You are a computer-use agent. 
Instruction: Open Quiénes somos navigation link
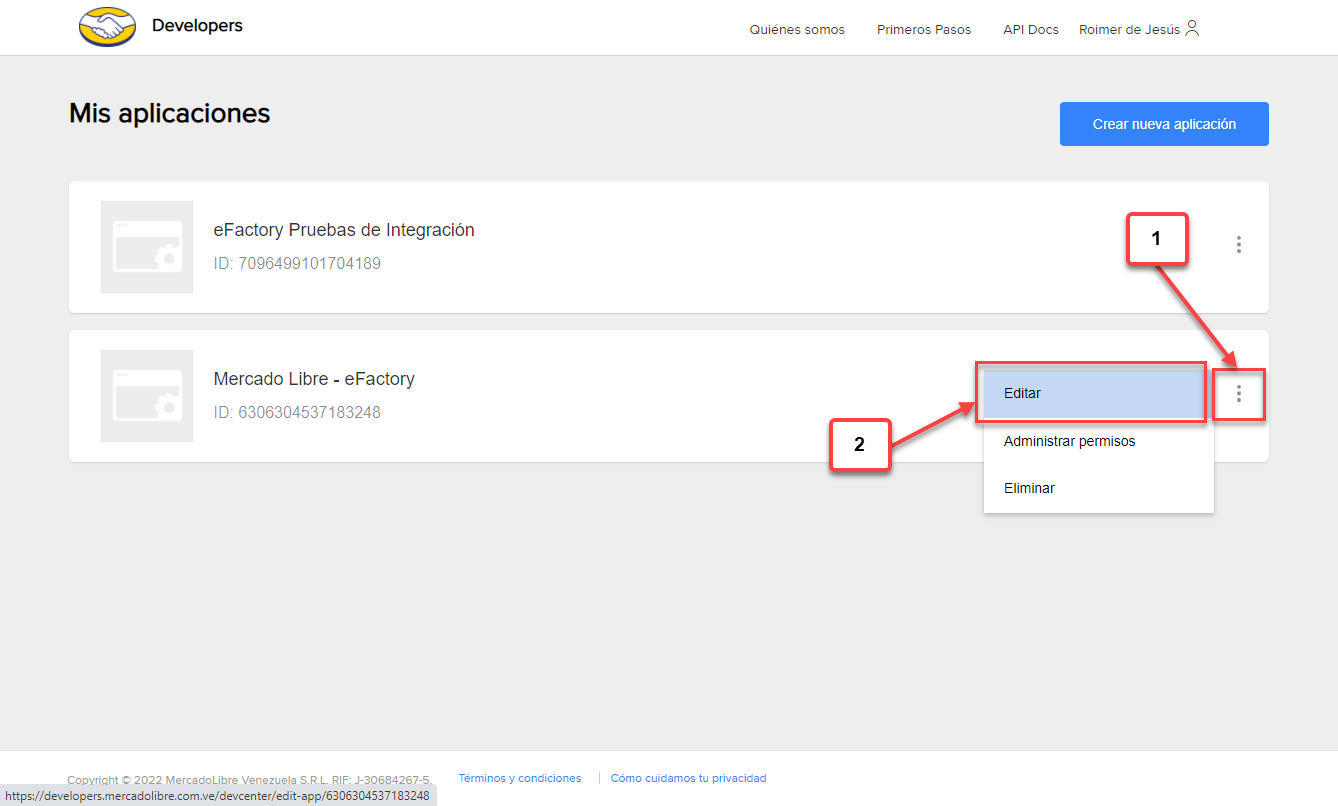tap(797, 30)
